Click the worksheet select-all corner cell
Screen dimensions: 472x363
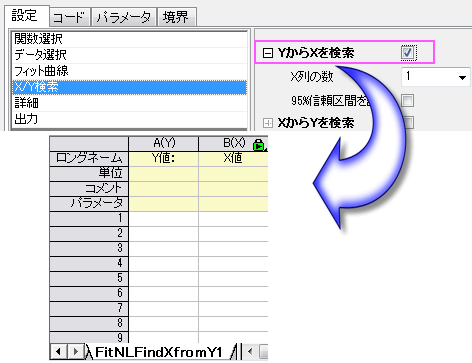pos(89,144)
